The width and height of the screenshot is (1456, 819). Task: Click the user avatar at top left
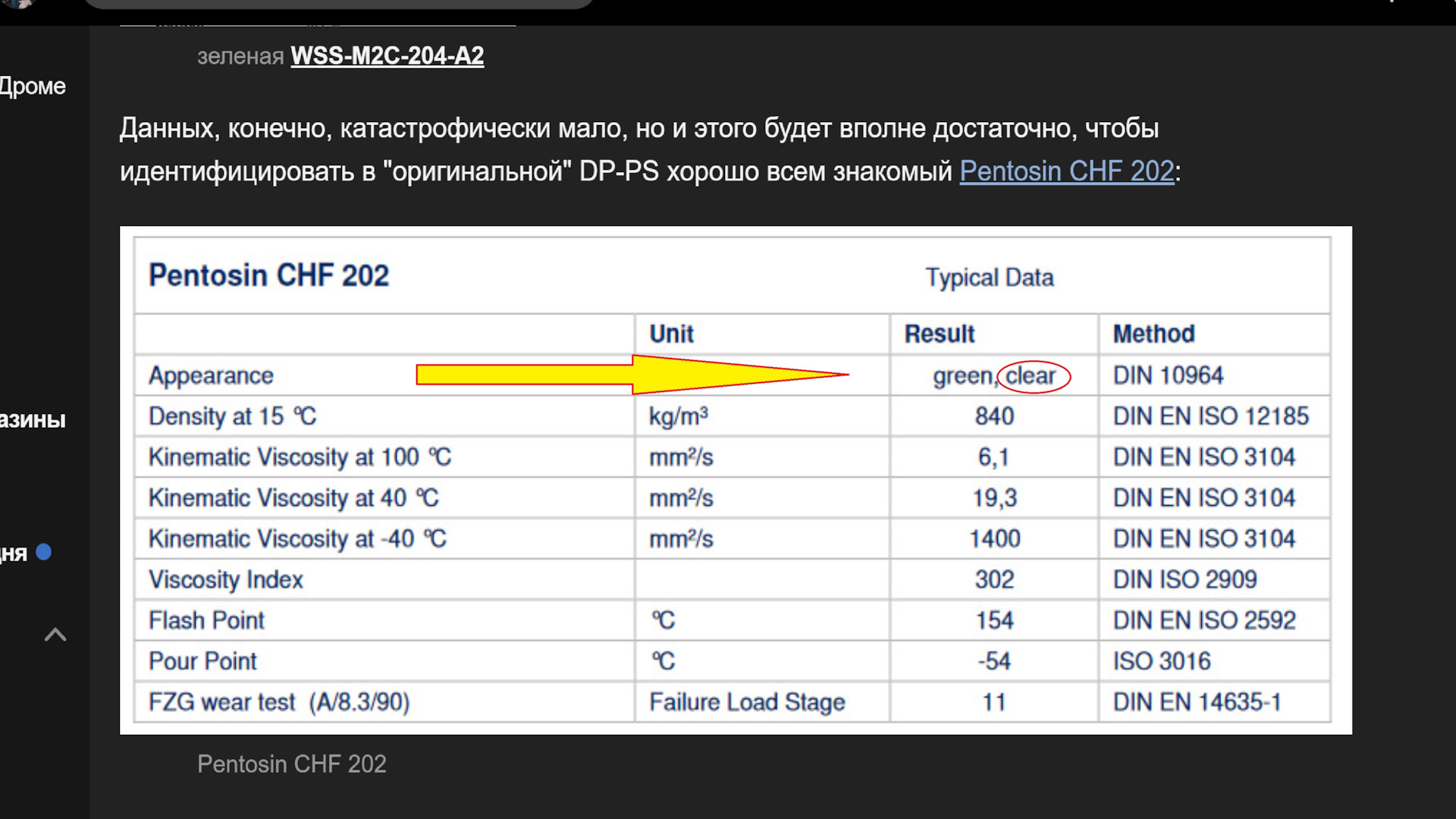(x=17, y=2)
